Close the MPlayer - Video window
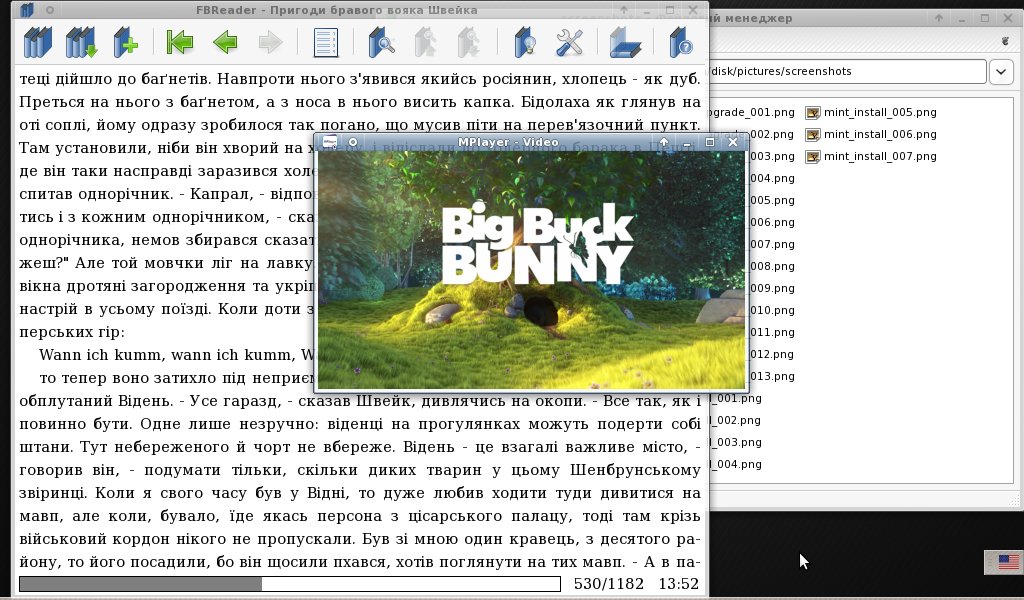 733,142
